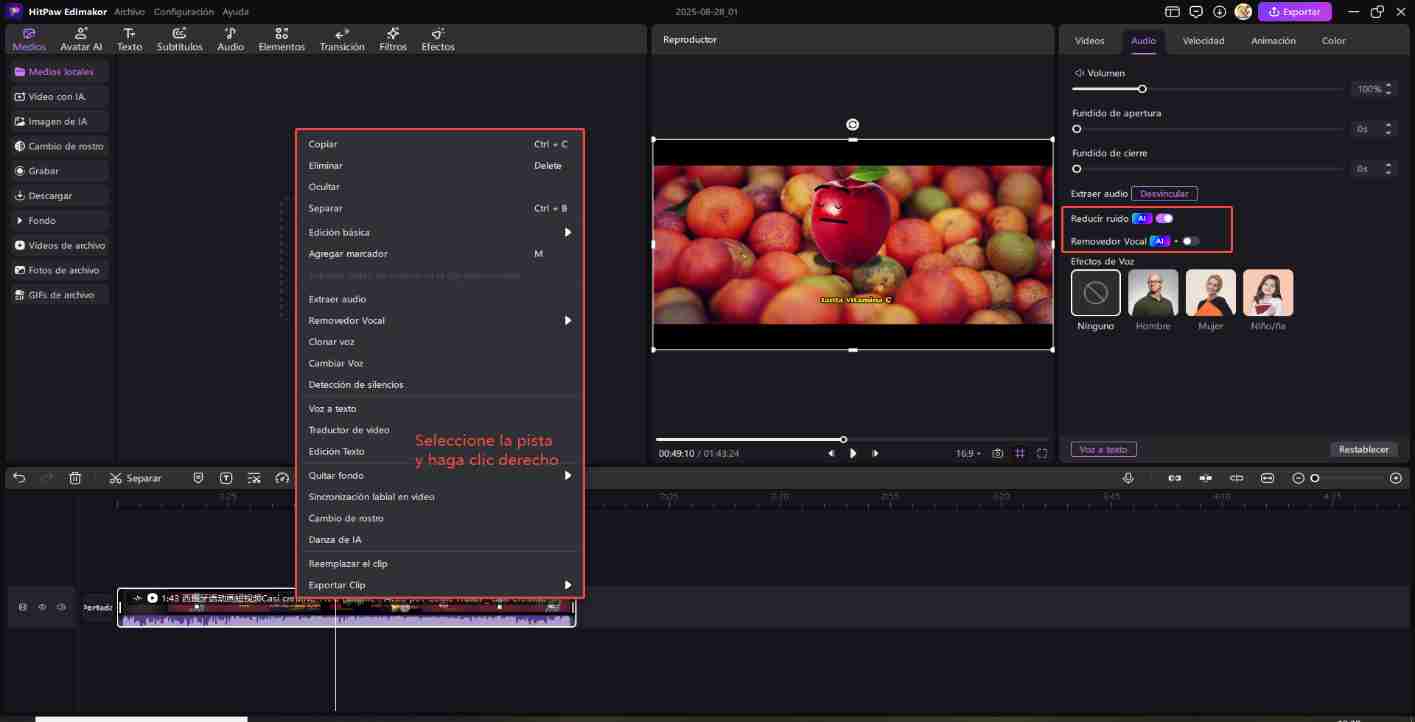Open the Filtros panel in top toolbar
This screenshot has width=1415, height=722.
click(393, 39)
